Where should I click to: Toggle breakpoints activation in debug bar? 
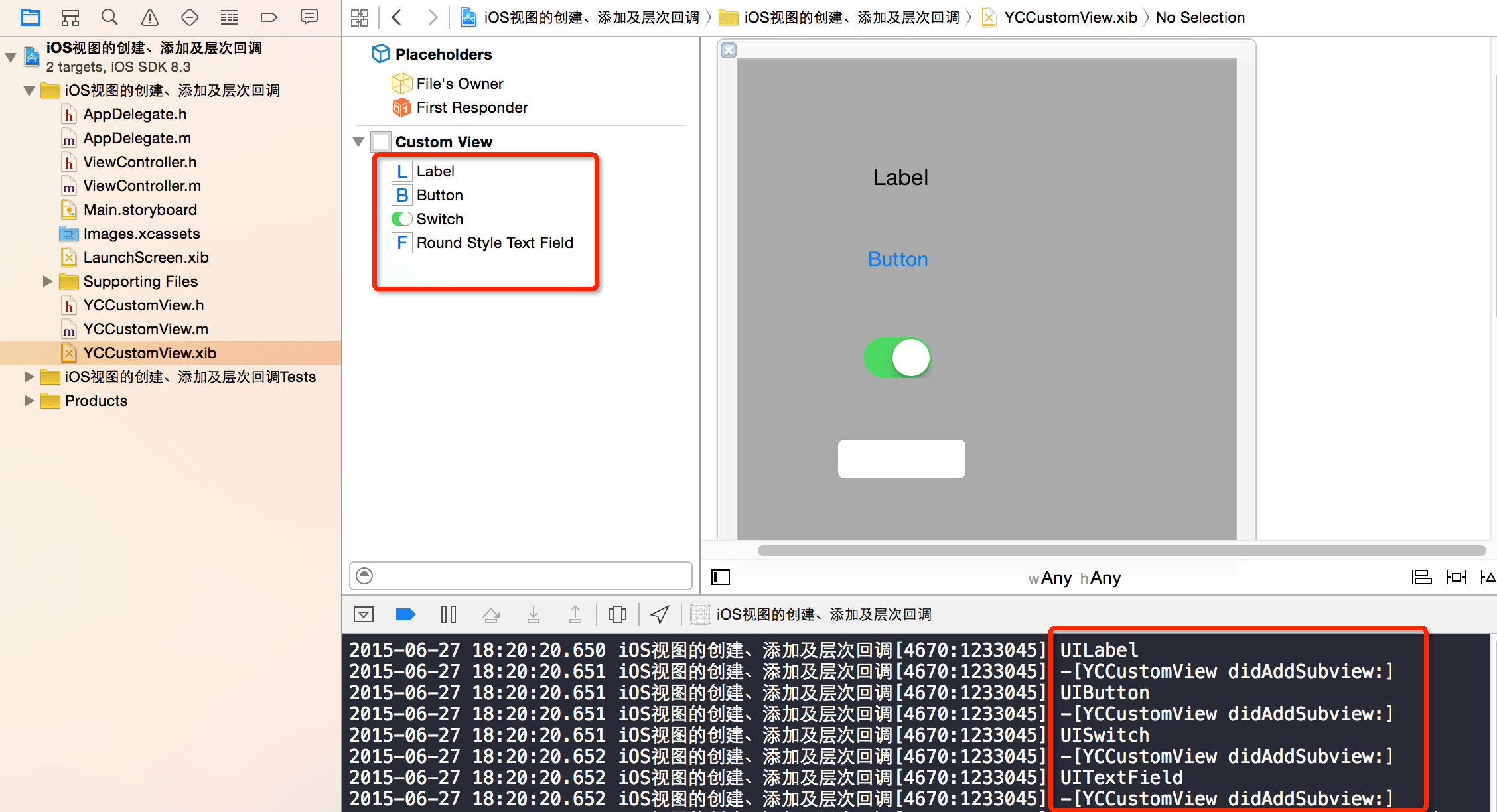(x=405, y=614)
